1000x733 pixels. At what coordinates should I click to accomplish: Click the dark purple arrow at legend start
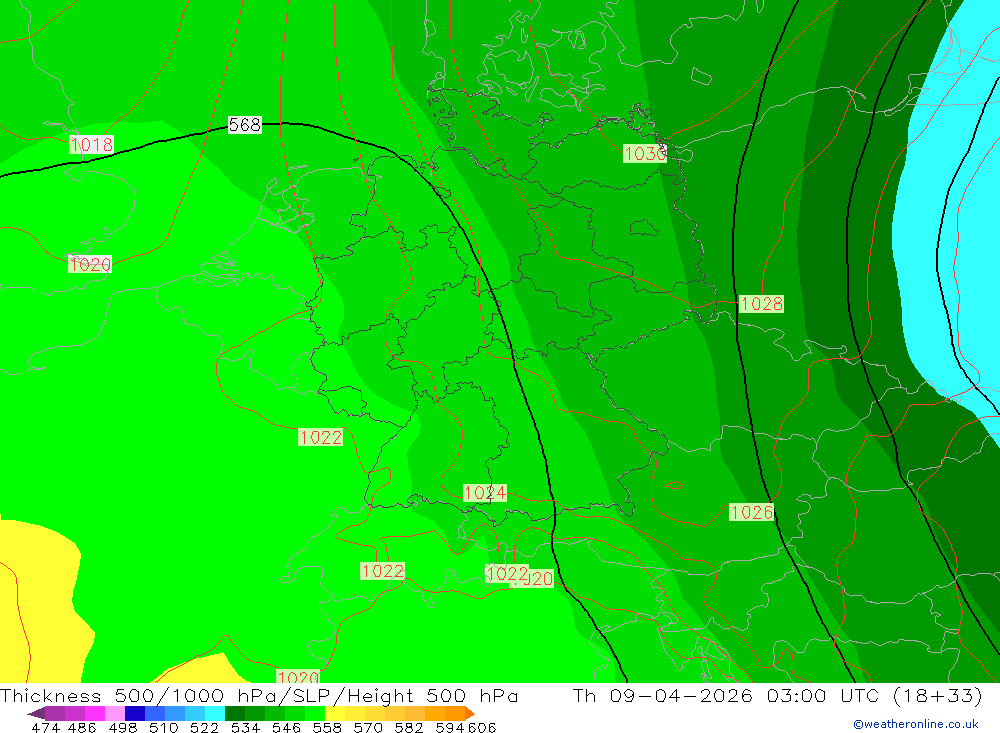(36, 713)
